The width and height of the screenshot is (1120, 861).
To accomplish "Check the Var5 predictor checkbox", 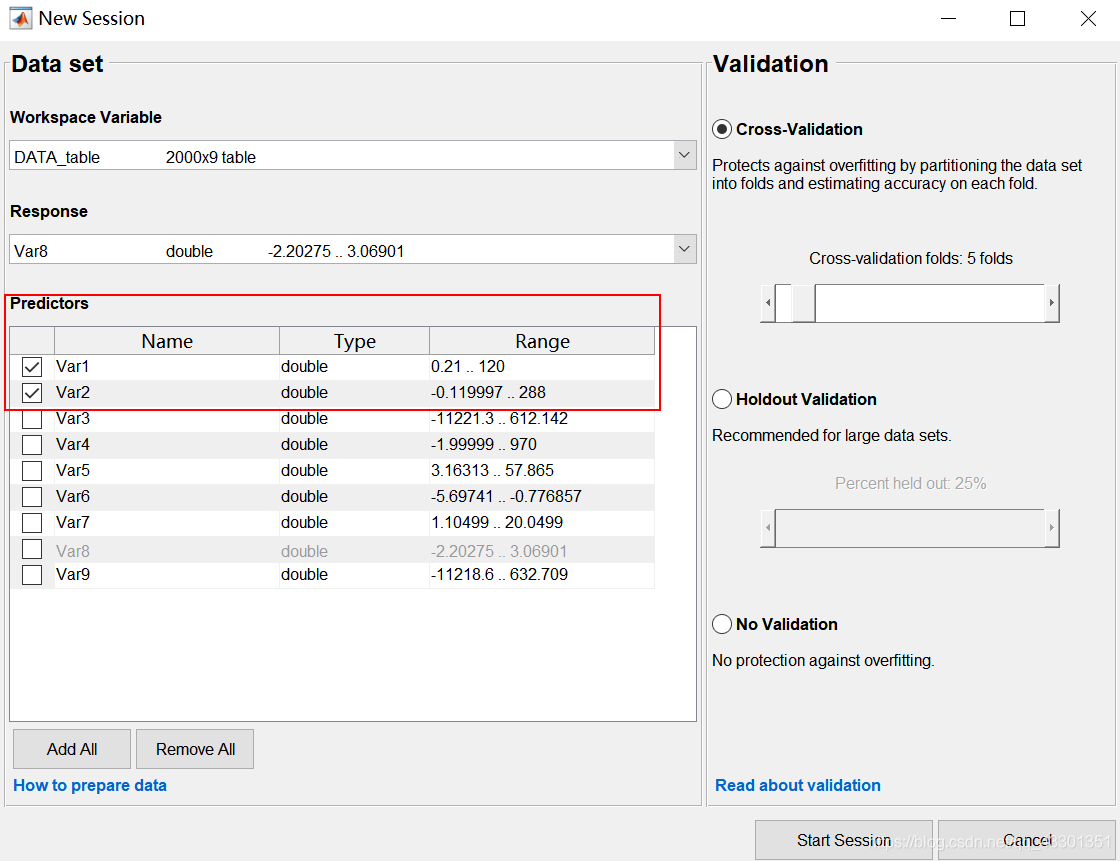I will click(32, 471).
